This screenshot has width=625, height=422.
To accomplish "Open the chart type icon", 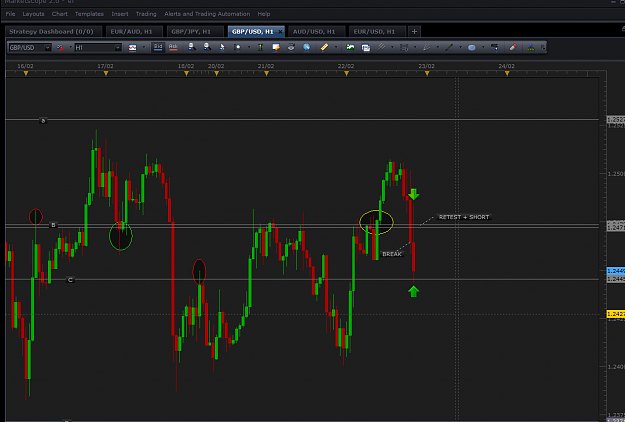I will [132, 47].
